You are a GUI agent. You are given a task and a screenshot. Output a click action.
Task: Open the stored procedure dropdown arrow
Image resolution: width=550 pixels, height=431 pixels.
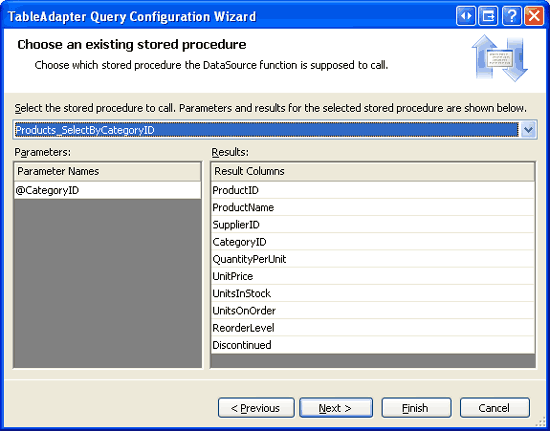(528, 130)
